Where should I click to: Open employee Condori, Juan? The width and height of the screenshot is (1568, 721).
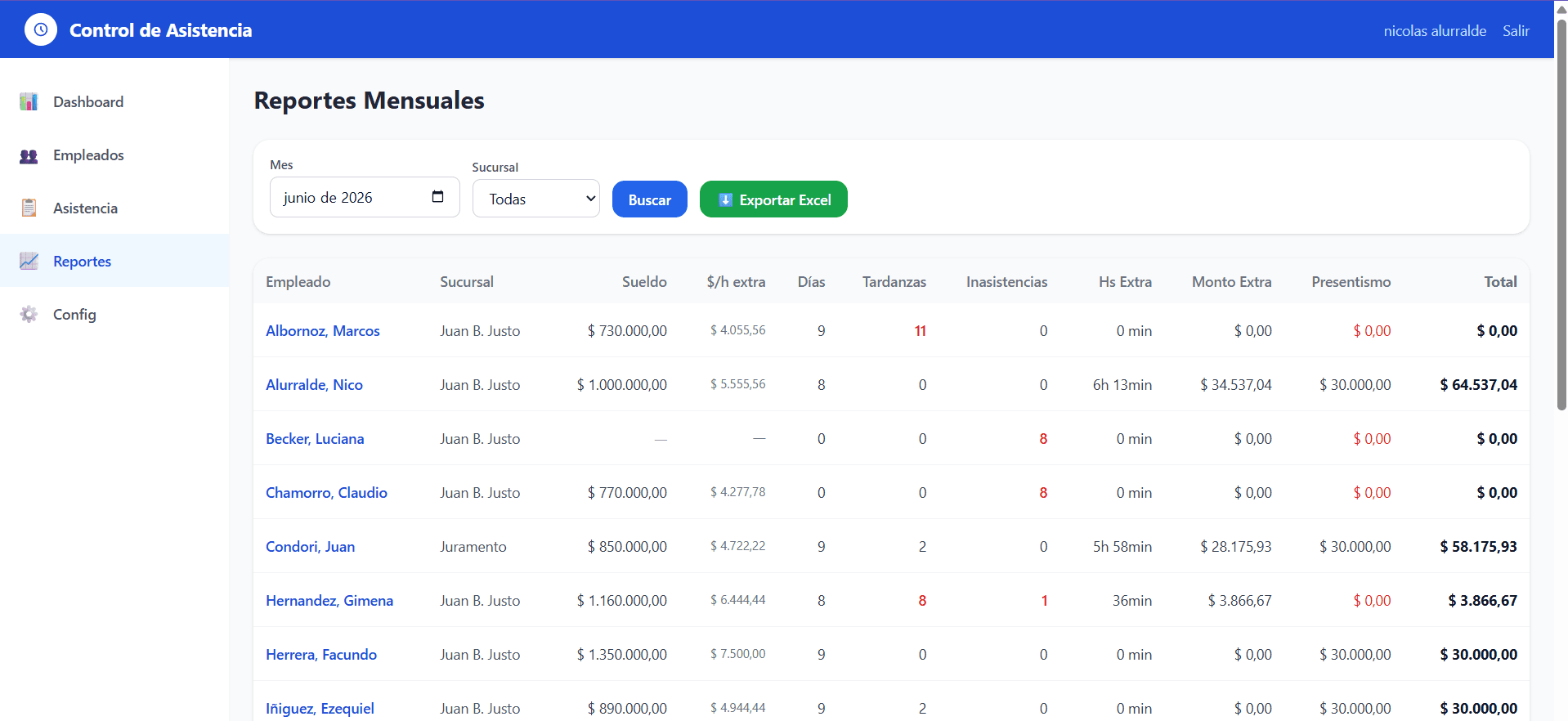coord(310,547)
